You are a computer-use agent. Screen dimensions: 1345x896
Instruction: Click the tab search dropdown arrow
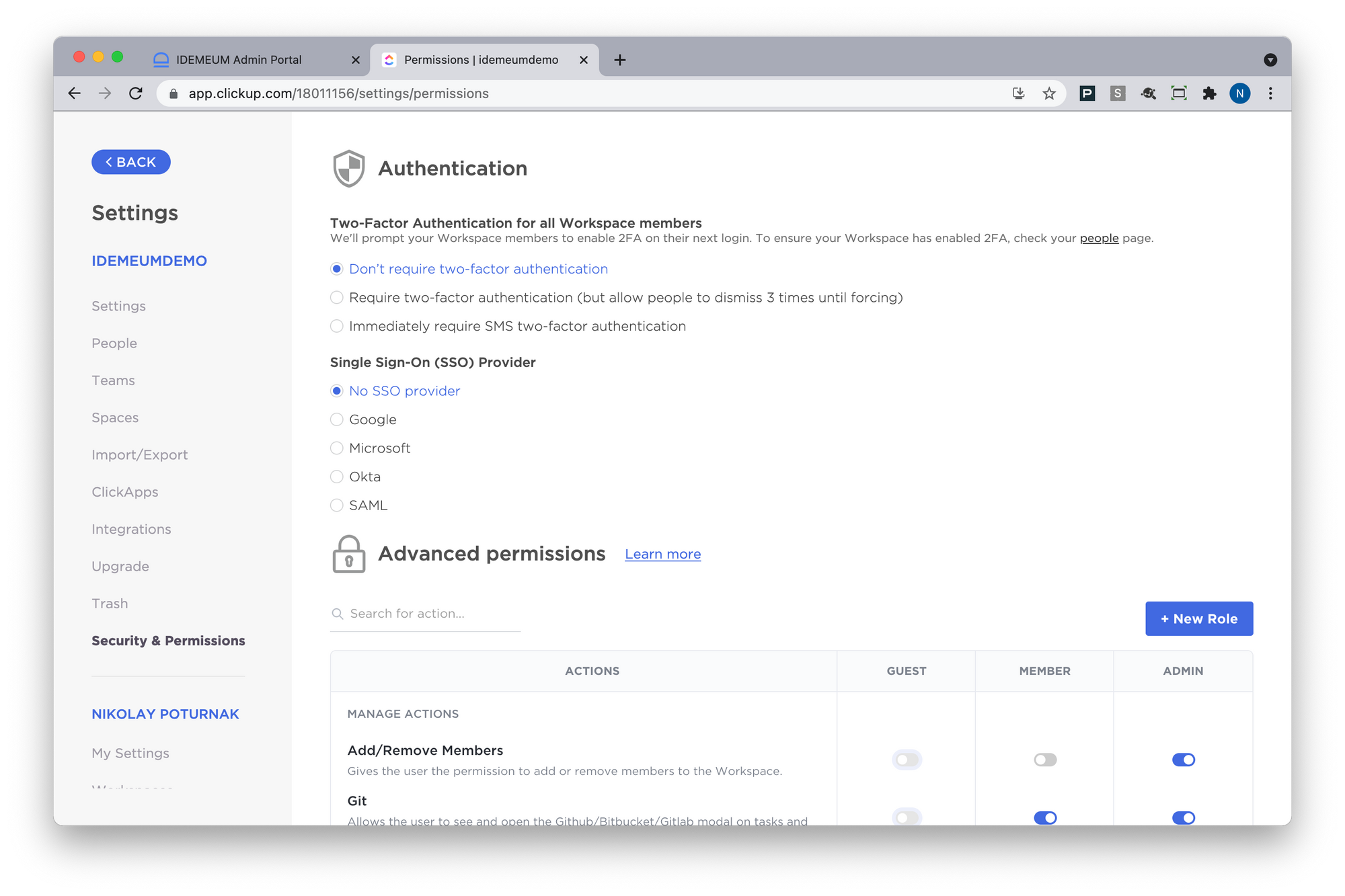pyautogui.click(x=1270, y=60)
